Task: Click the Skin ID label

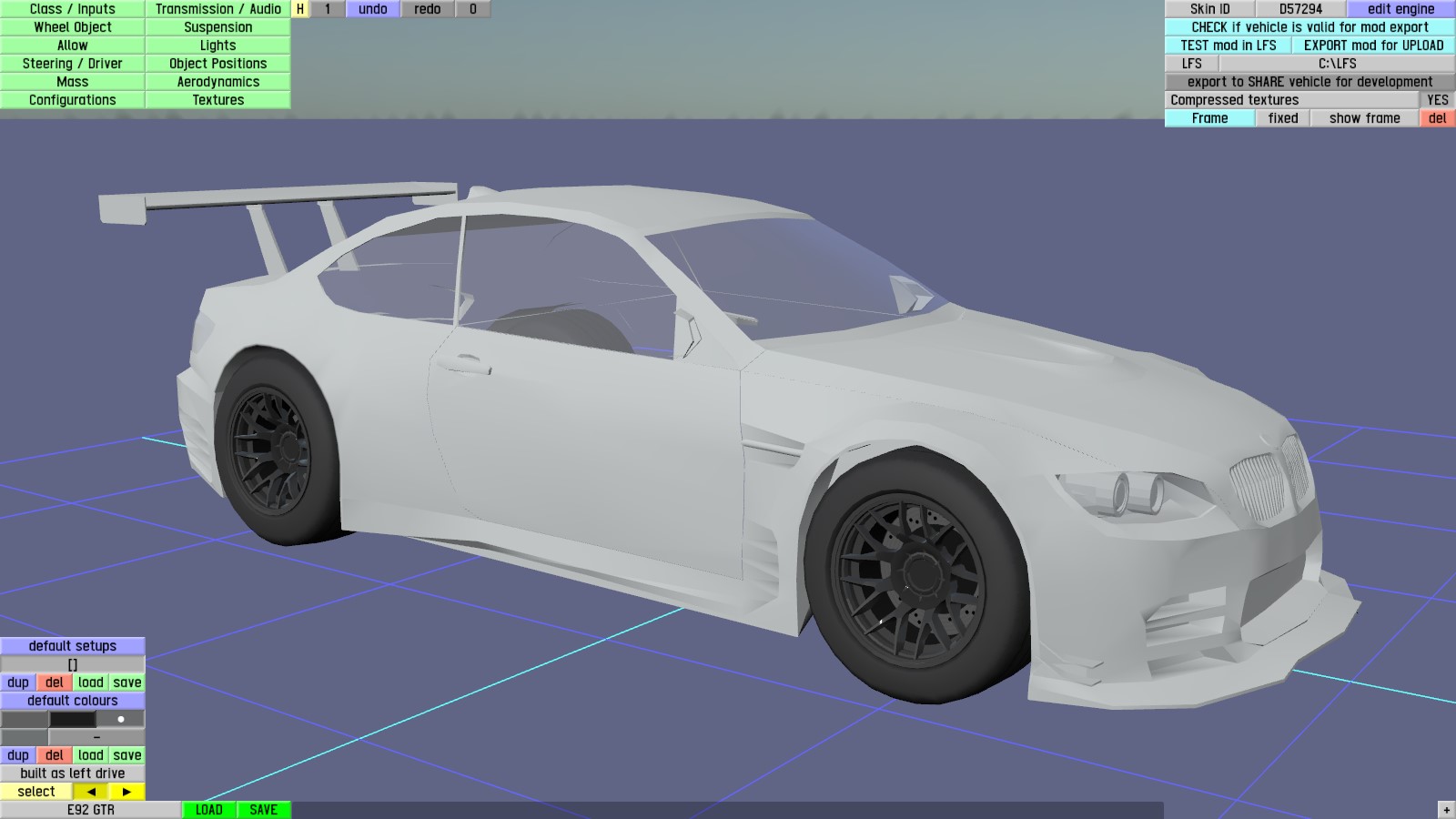Action: [1210, 9]
